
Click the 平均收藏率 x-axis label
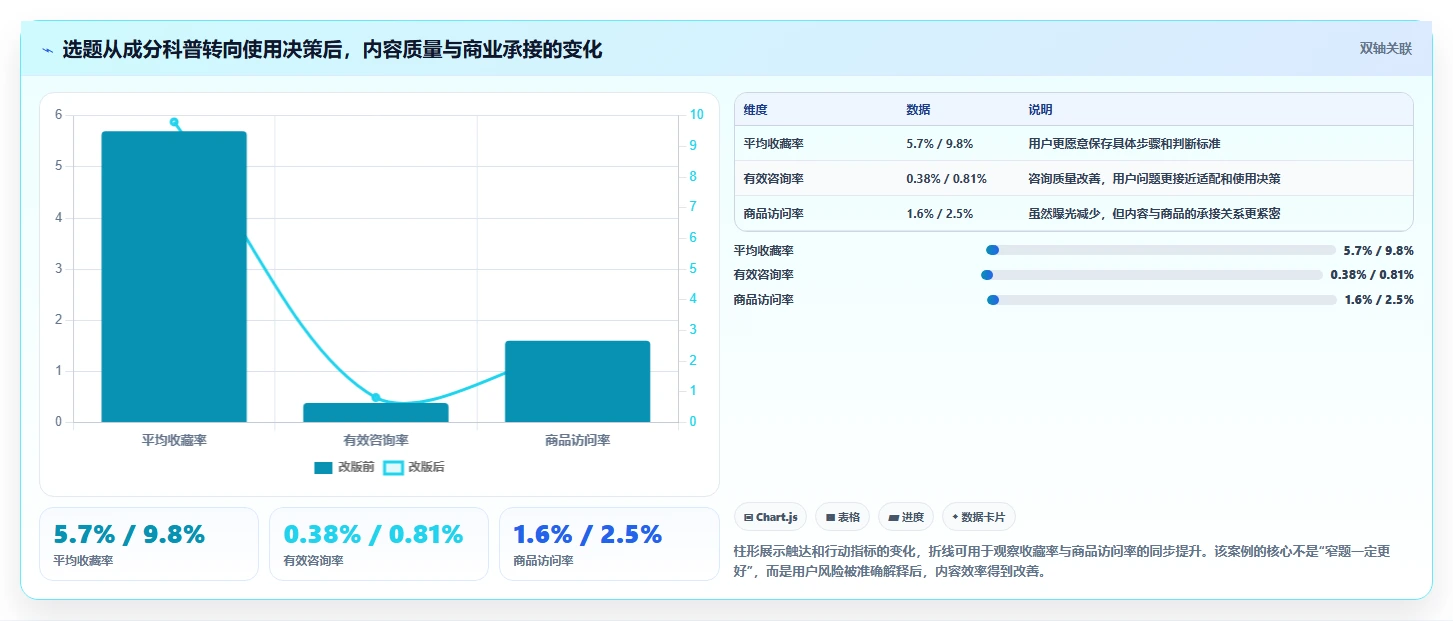tap(174, 440)
